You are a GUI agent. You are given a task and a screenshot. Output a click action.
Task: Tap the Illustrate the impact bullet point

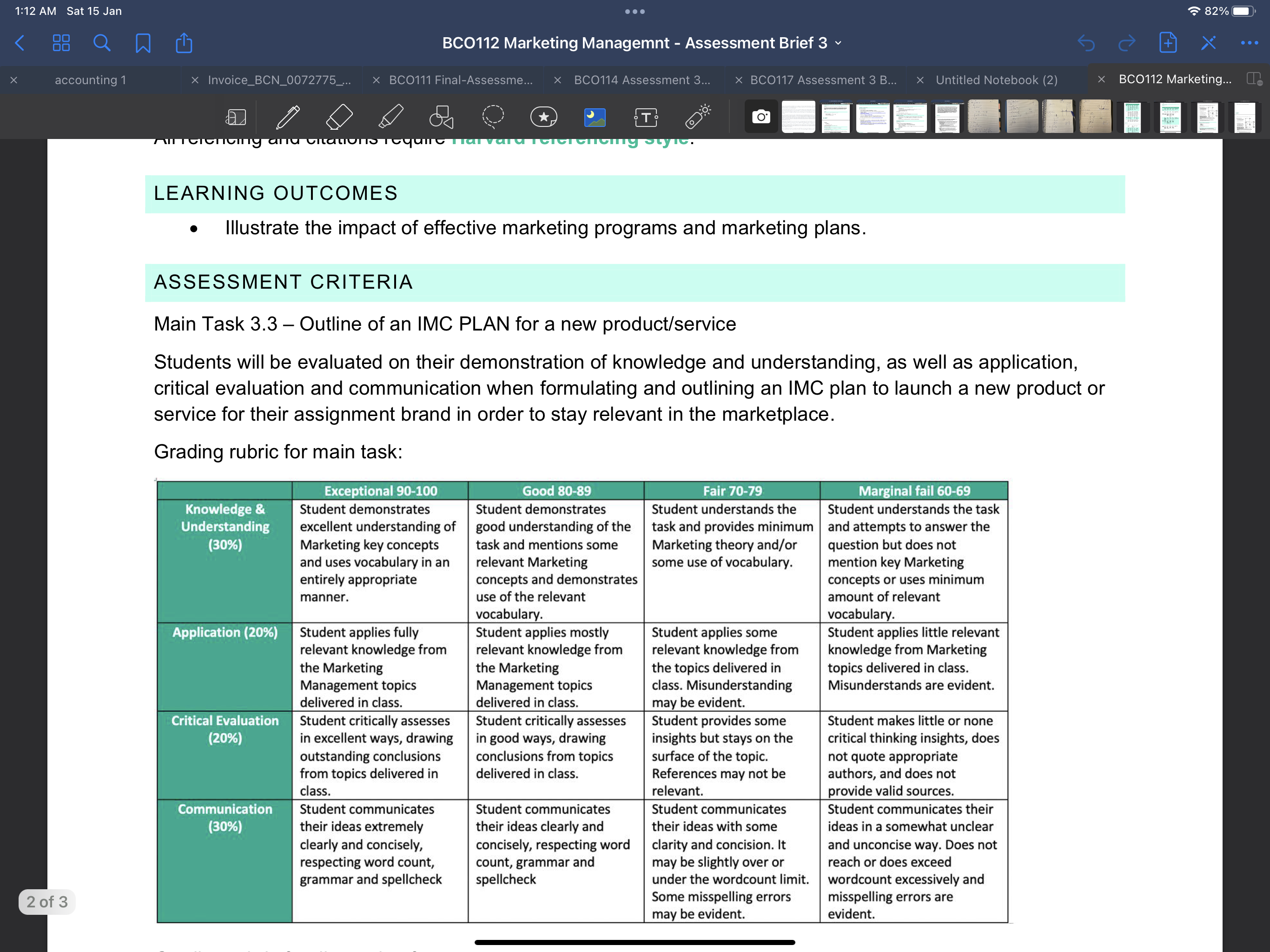[545, 228]
